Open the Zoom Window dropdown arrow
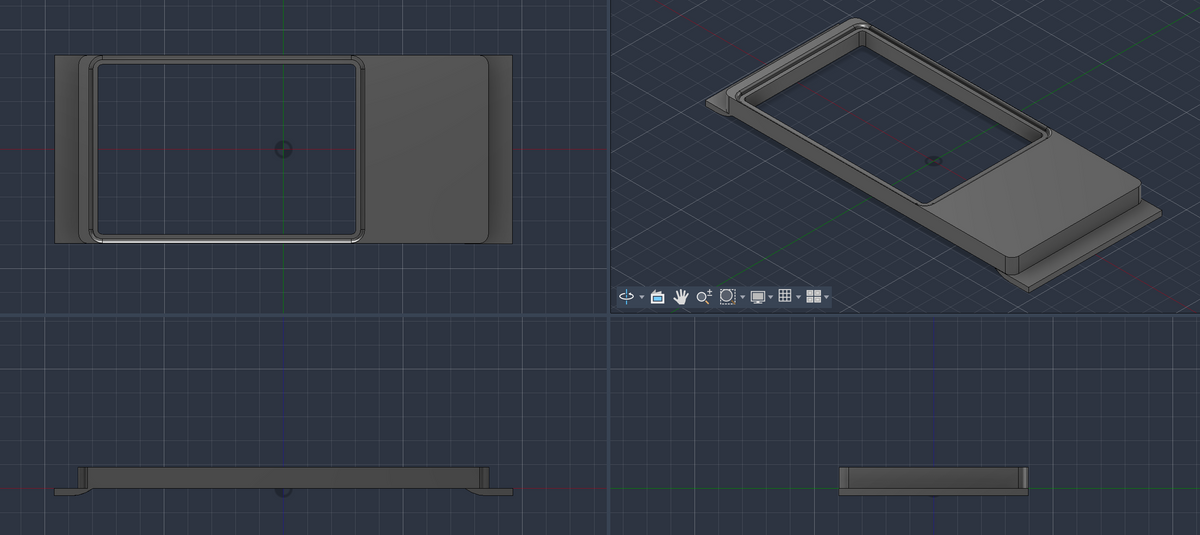This screenshot has width=1200, height=535. coord(742,298)
